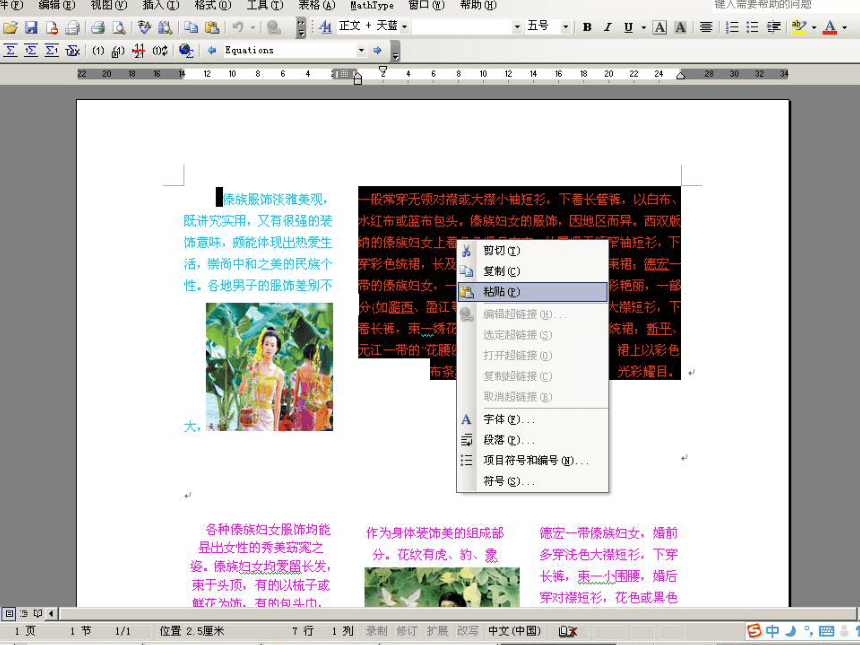The width and height of the screenshot is (860, 645).
Task: Save the document with the floppy disk icon
Action: coord(31,27)
